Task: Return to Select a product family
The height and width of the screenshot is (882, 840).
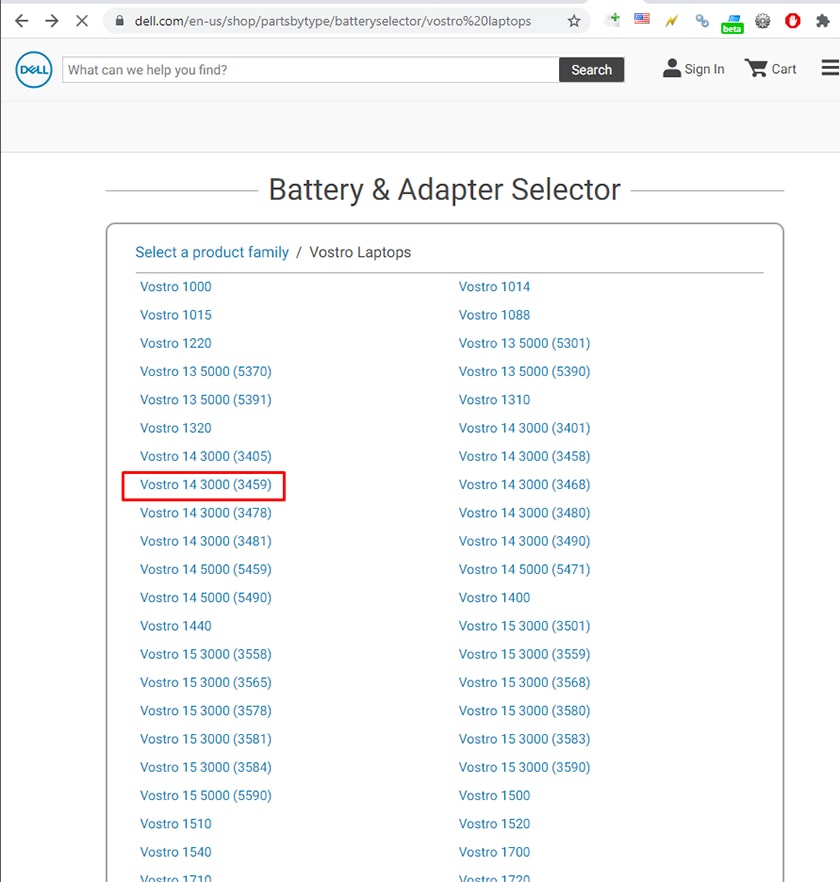Action: [x=212, y=252]
